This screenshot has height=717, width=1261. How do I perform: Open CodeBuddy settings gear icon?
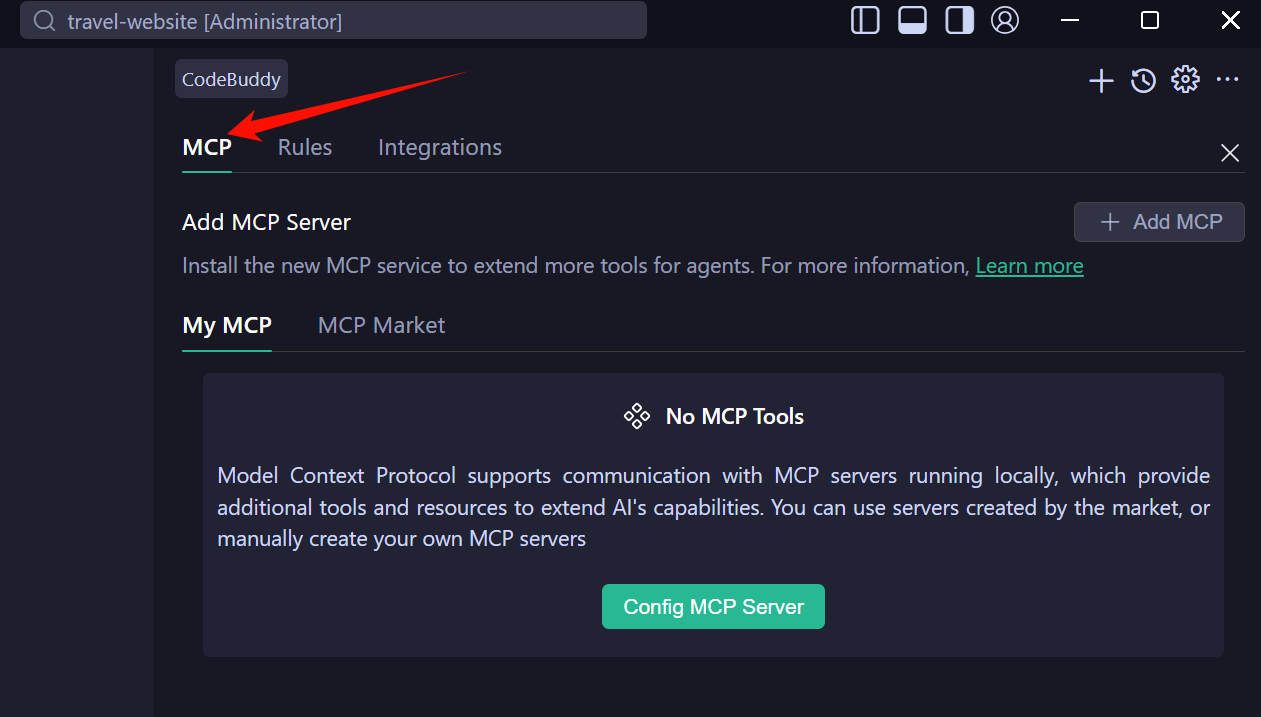pyautogui.click(x=1185, y=80)
